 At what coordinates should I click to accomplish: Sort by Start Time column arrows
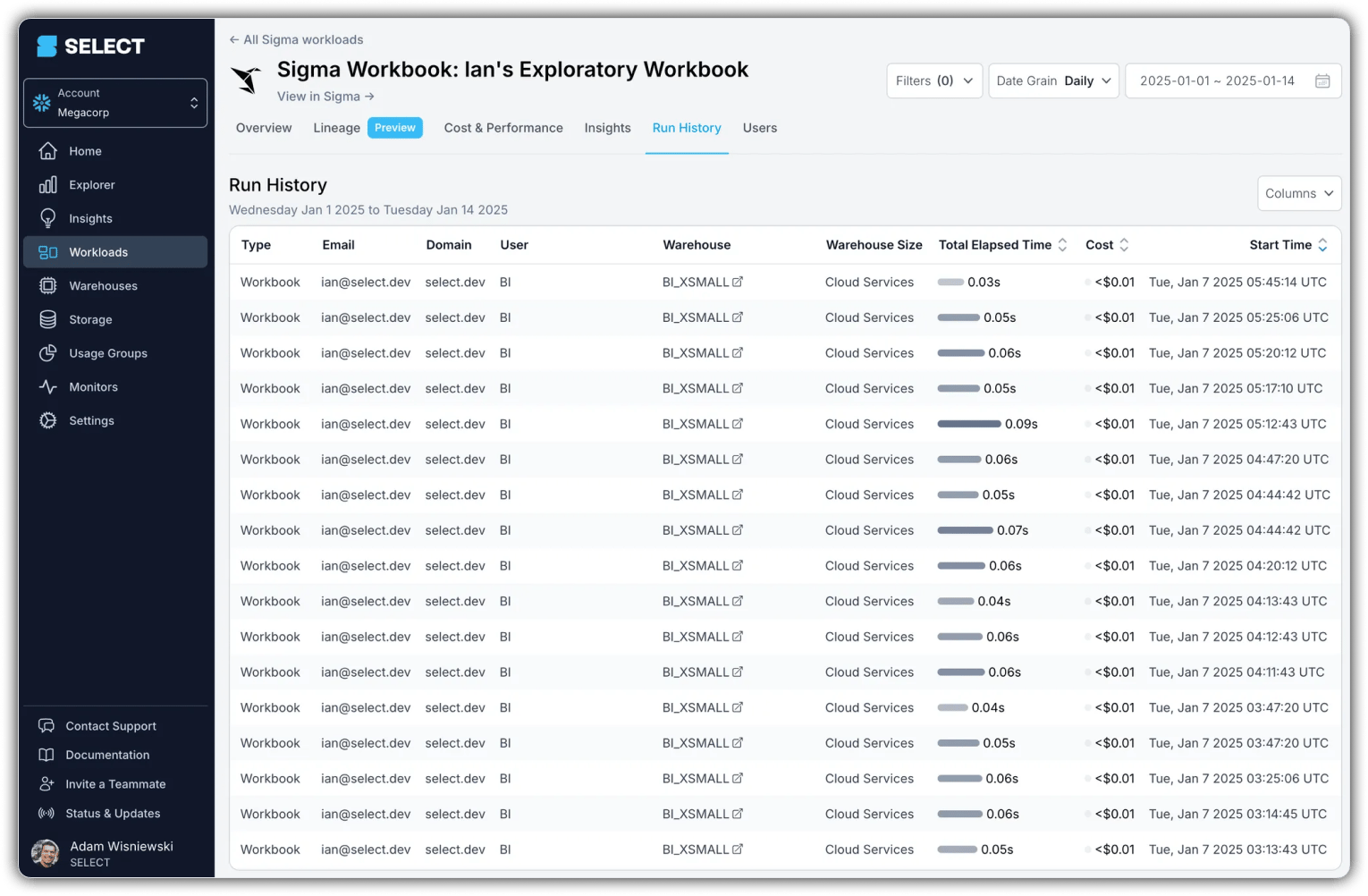coord(1322,245)
